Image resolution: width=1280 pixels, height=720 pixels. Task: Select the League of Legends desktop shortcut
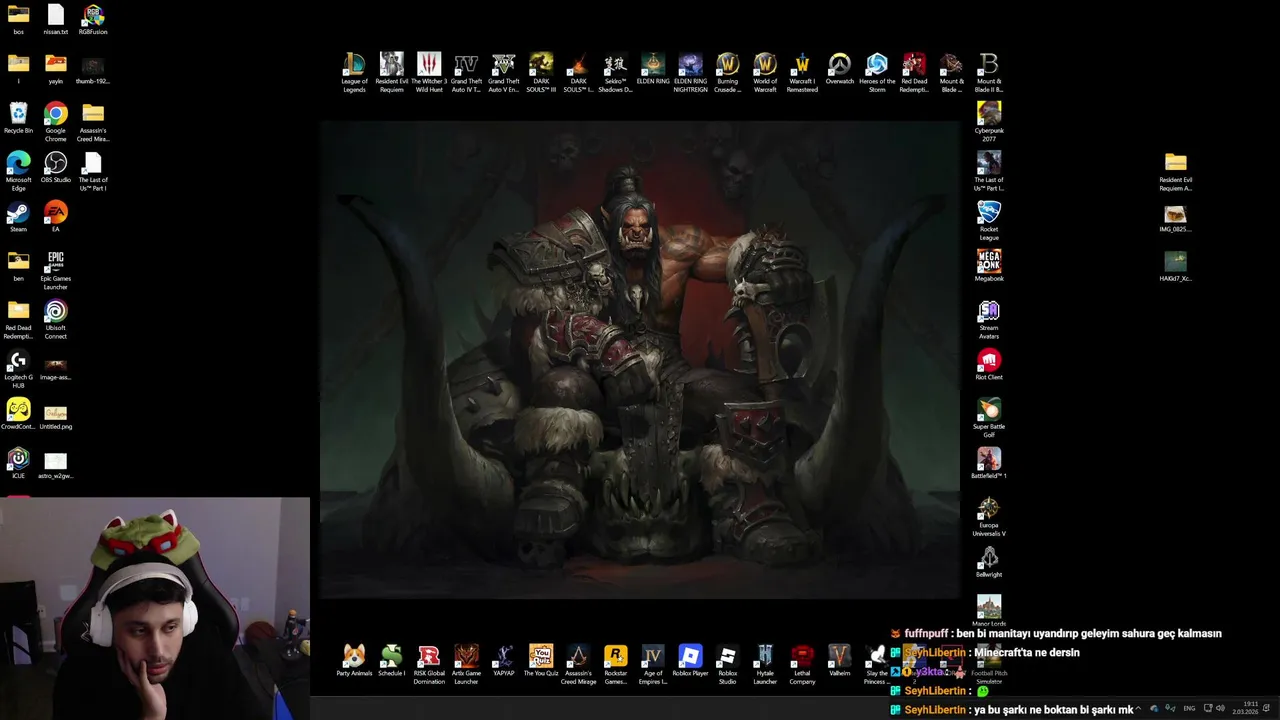pos(354,72)
